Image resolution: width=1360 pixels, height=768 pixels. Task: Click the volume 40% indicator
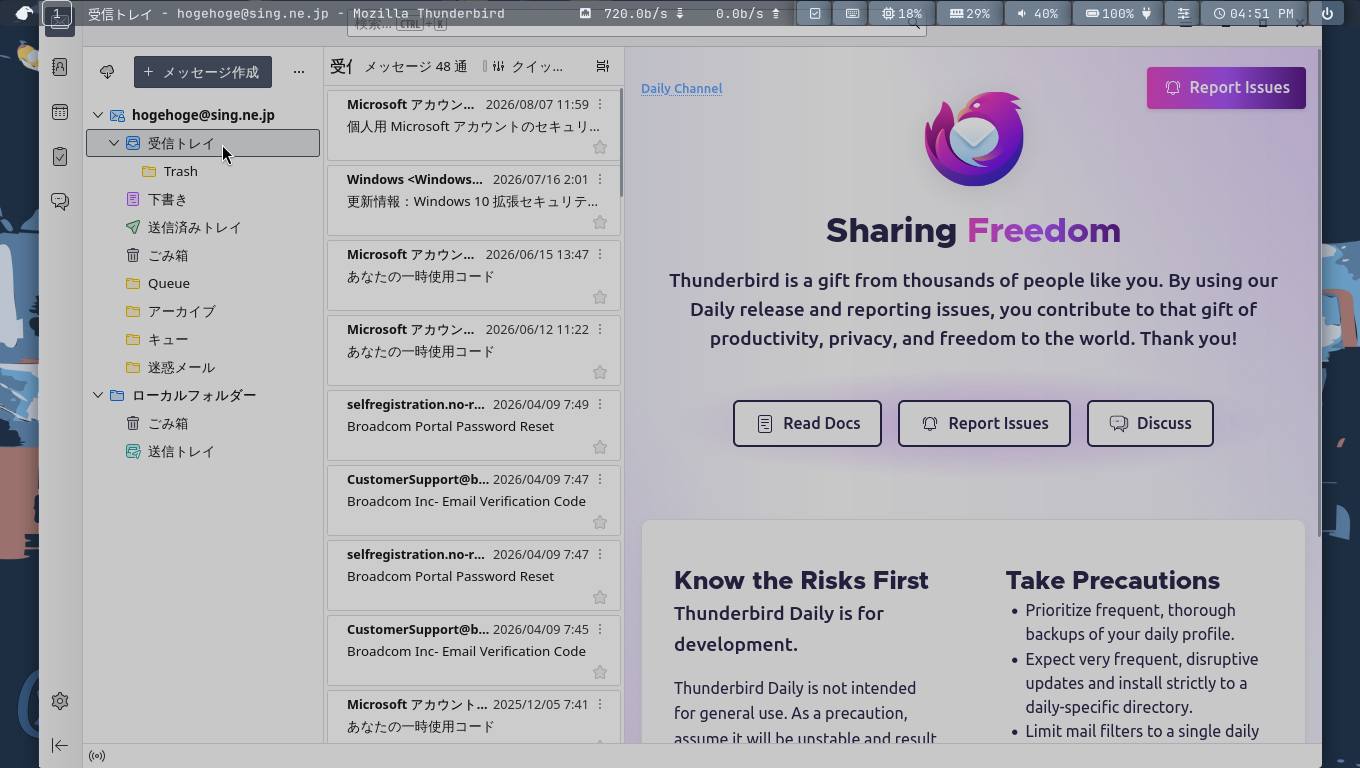[x=1036, y=14]
